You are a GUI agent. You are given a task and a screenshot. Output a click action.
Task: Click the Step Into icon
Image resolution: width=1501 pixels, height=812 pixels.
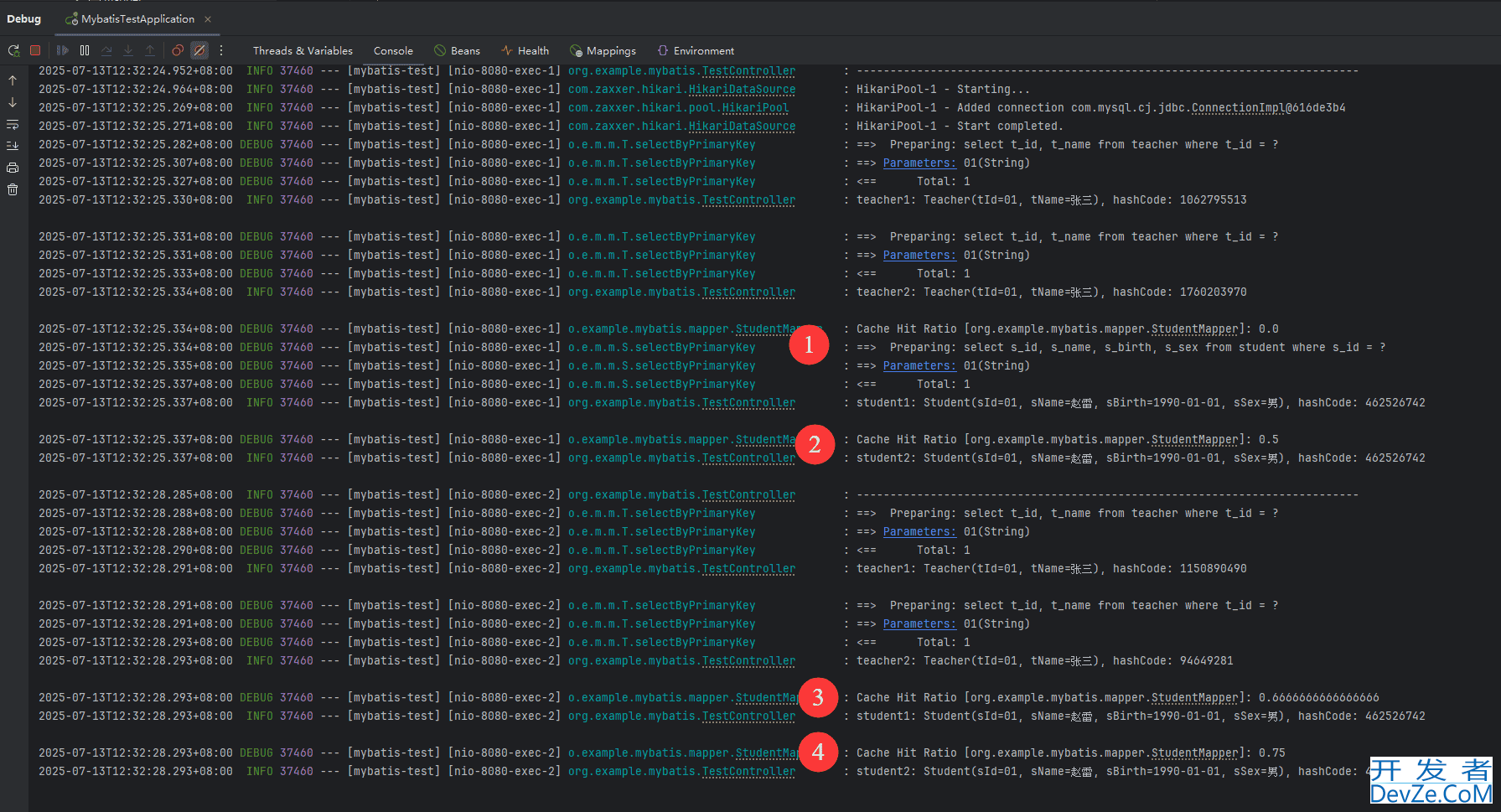tap(128, 50)
